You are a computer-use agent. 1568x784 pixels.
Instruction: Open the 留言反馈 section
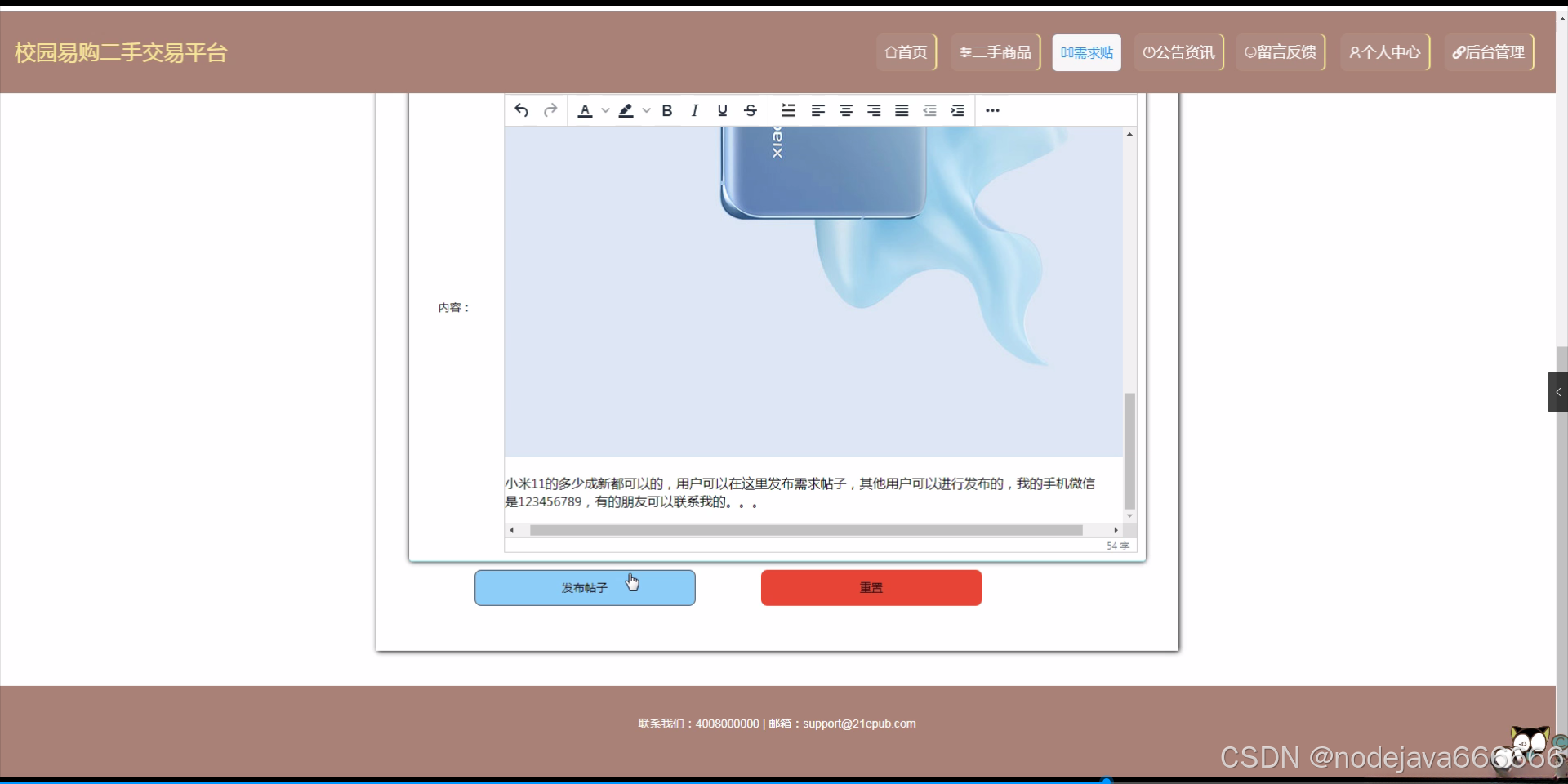point(1281,52)
